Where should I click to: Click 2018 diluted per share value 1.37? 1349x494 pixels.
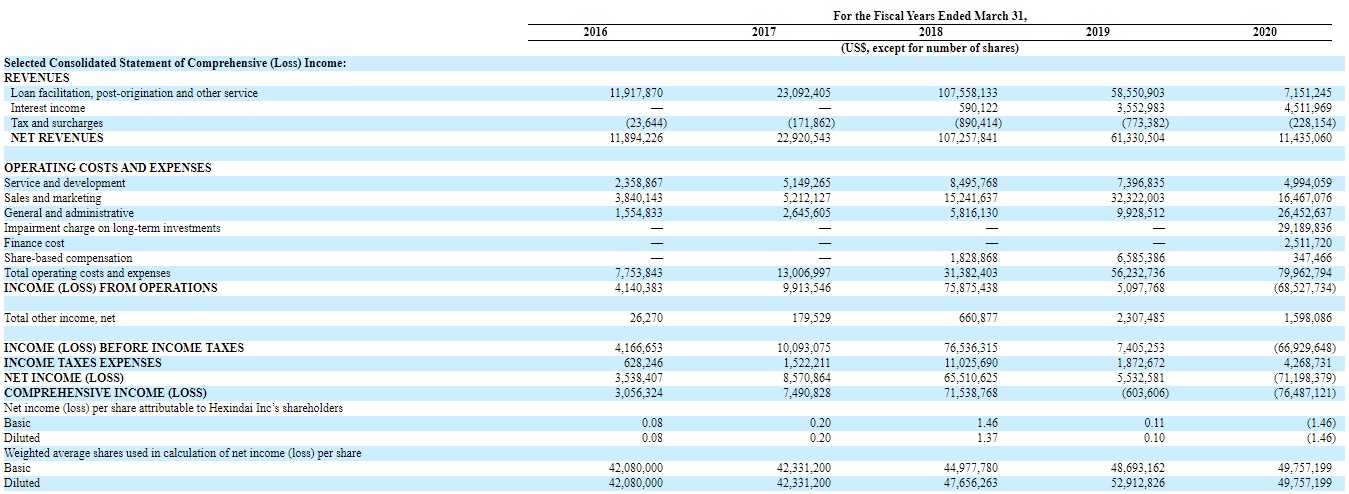(986, 438)
